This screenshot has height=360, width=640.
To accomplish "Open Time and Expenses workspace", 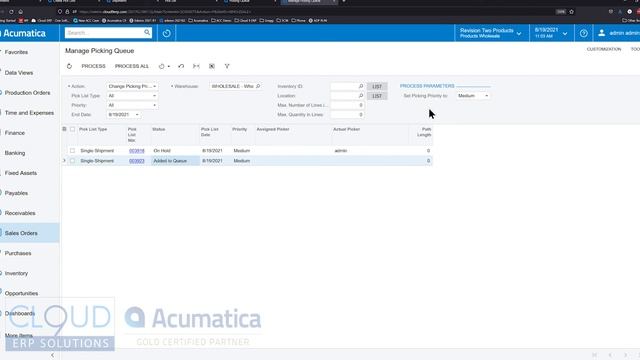I will pyautogui.click(x=29, y=113).
